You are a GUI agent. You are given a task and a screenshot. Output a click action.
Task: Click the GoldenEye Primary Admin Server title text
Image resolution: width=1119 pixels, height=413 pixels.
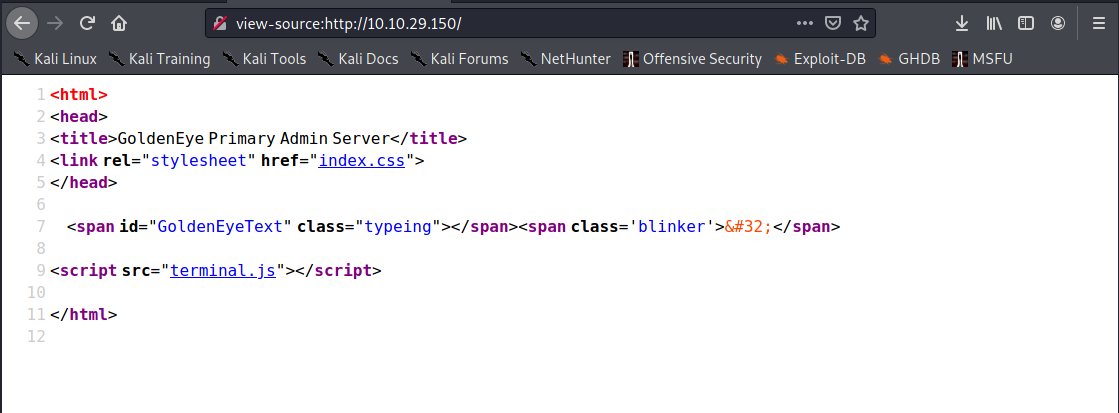point(253,138)
